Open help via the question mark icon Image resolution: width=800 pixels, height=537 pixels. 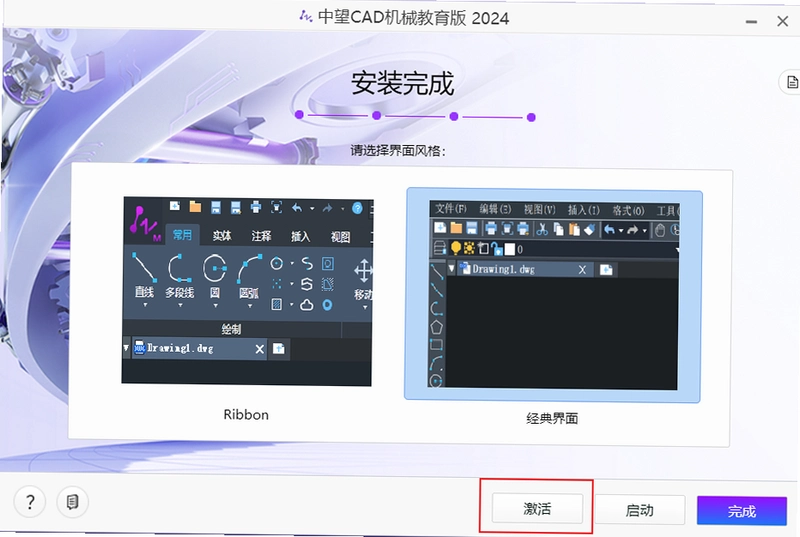(x=30, y=502)
